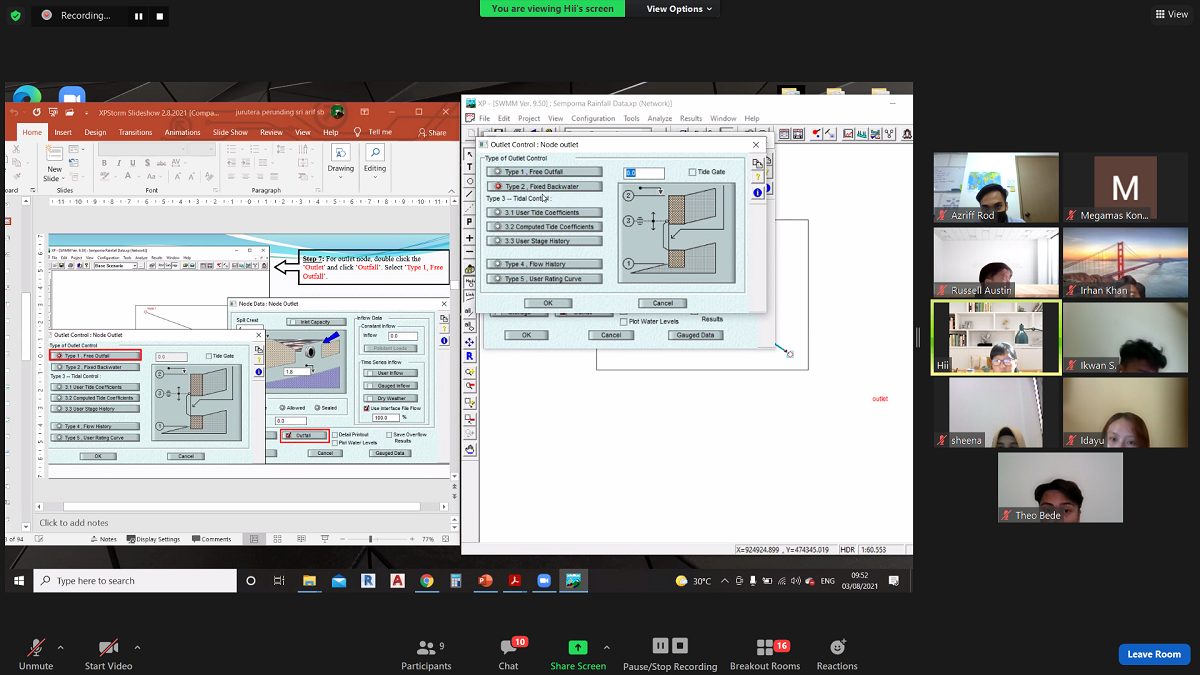The height and width of the screenshot is (675, 1200).
Task: Select 3.1 User Tide Coefficients option
Action: 544,213
